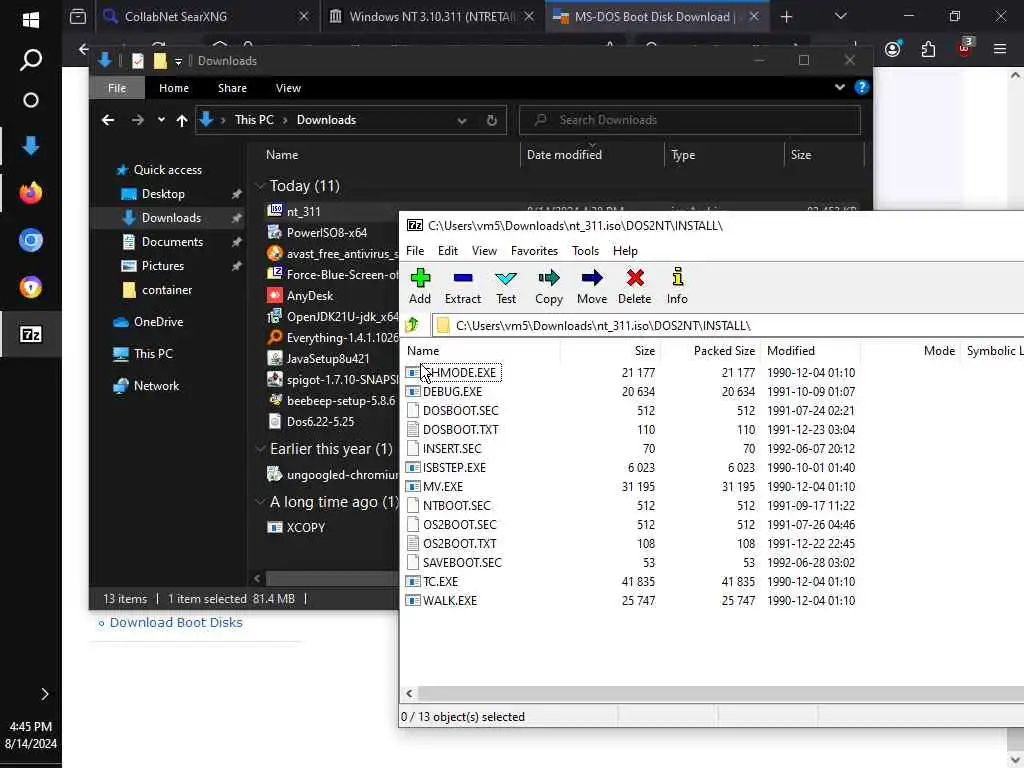Image resolution: width=1024 pixels, height=768 pixels.
Task: Open Firefox from the taskbar
Action: pyautogui.click(x=30, y=193)
